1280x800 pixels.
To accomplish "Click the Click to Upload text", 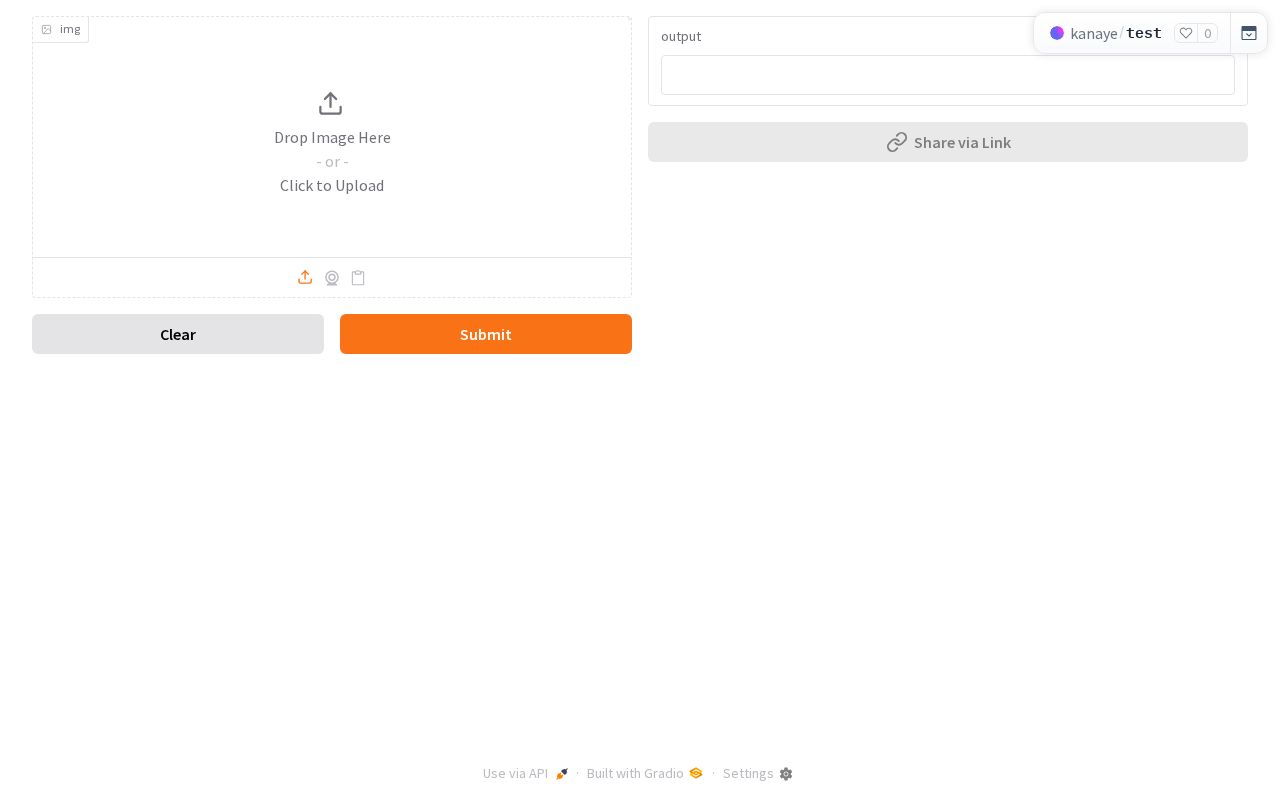I will click(332, 185).
